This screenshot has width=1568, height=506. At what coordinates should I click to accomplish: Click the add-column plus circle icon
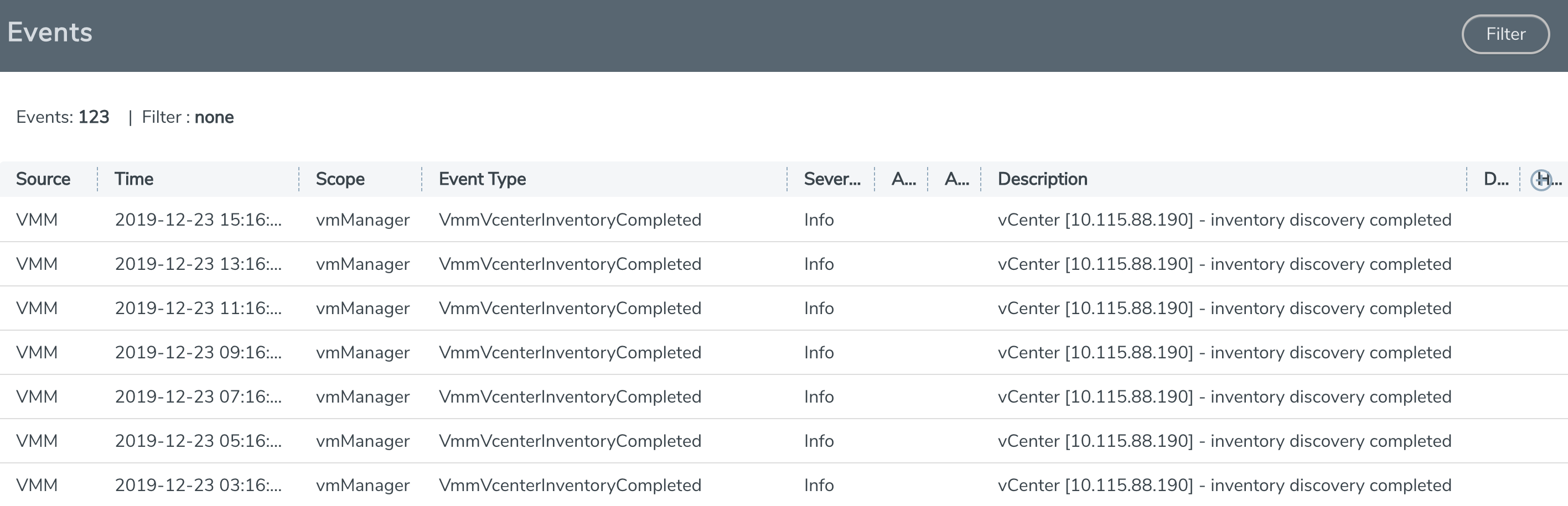[1541, 179]
